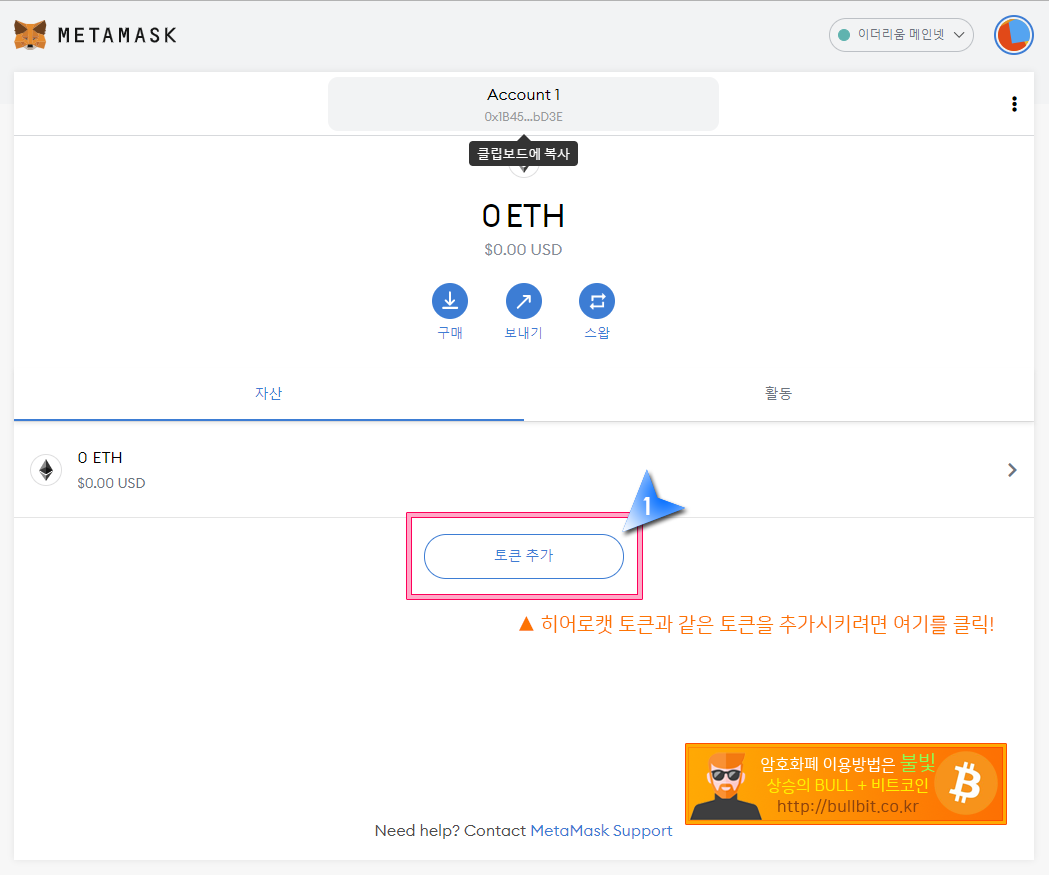Switch to the 활동 (Activity) tab
This screenshot has height=875, width=1049.
(778, 393)
